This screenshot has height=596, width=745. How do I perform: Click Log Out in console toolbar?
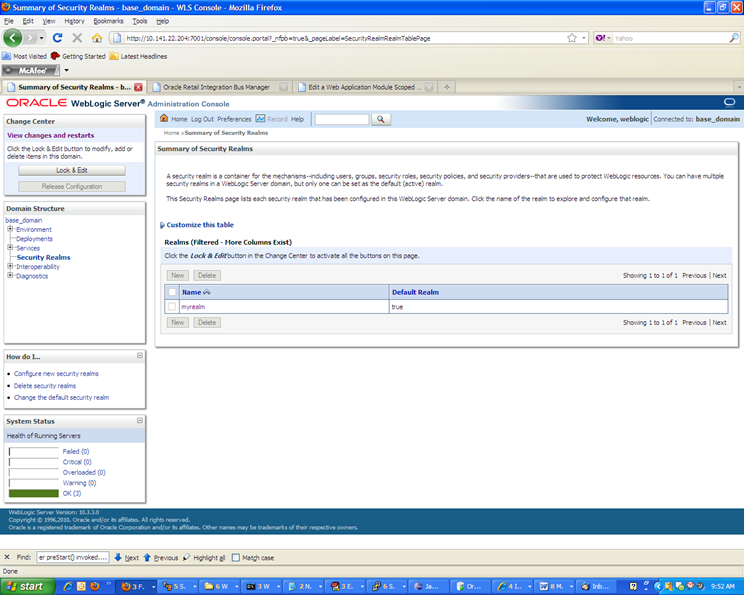tap(202, 119)
